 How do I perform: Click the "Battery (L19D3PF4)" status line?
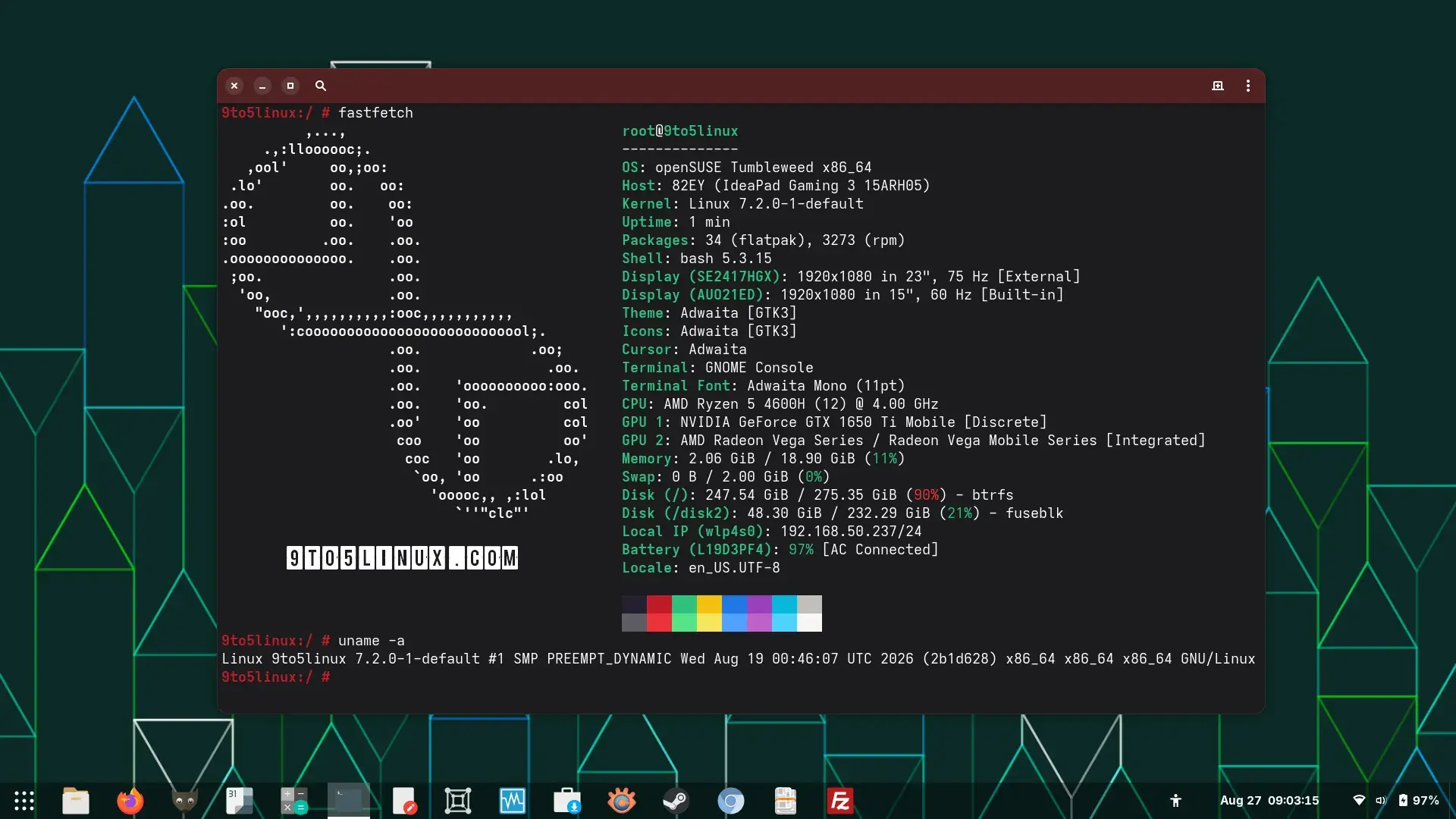[780, 550]
